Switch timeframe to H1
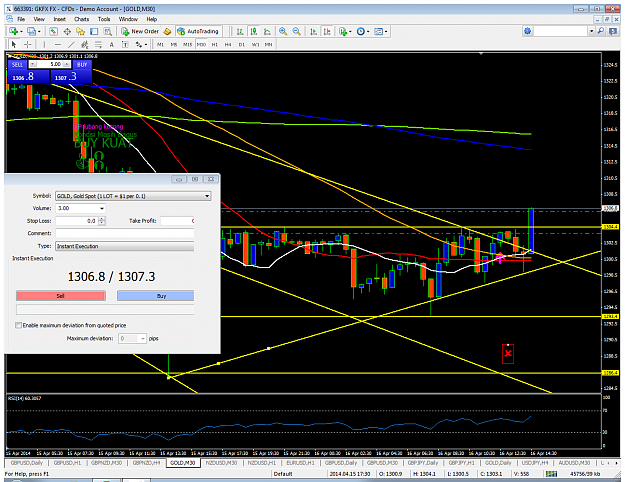The width and height of the screenshot is (625, 482). point(214,45)
